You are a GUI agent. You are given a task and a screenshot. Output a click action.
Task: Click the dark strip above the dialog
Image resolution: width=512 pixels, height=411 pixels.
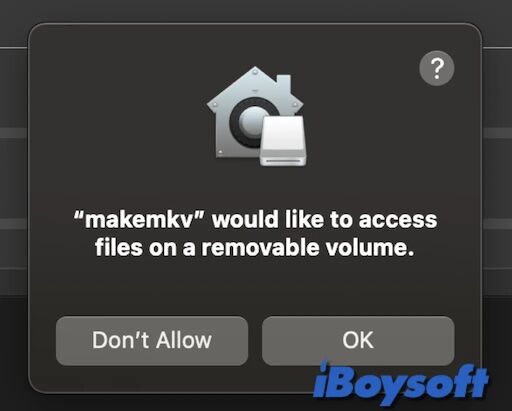point(256,10)
